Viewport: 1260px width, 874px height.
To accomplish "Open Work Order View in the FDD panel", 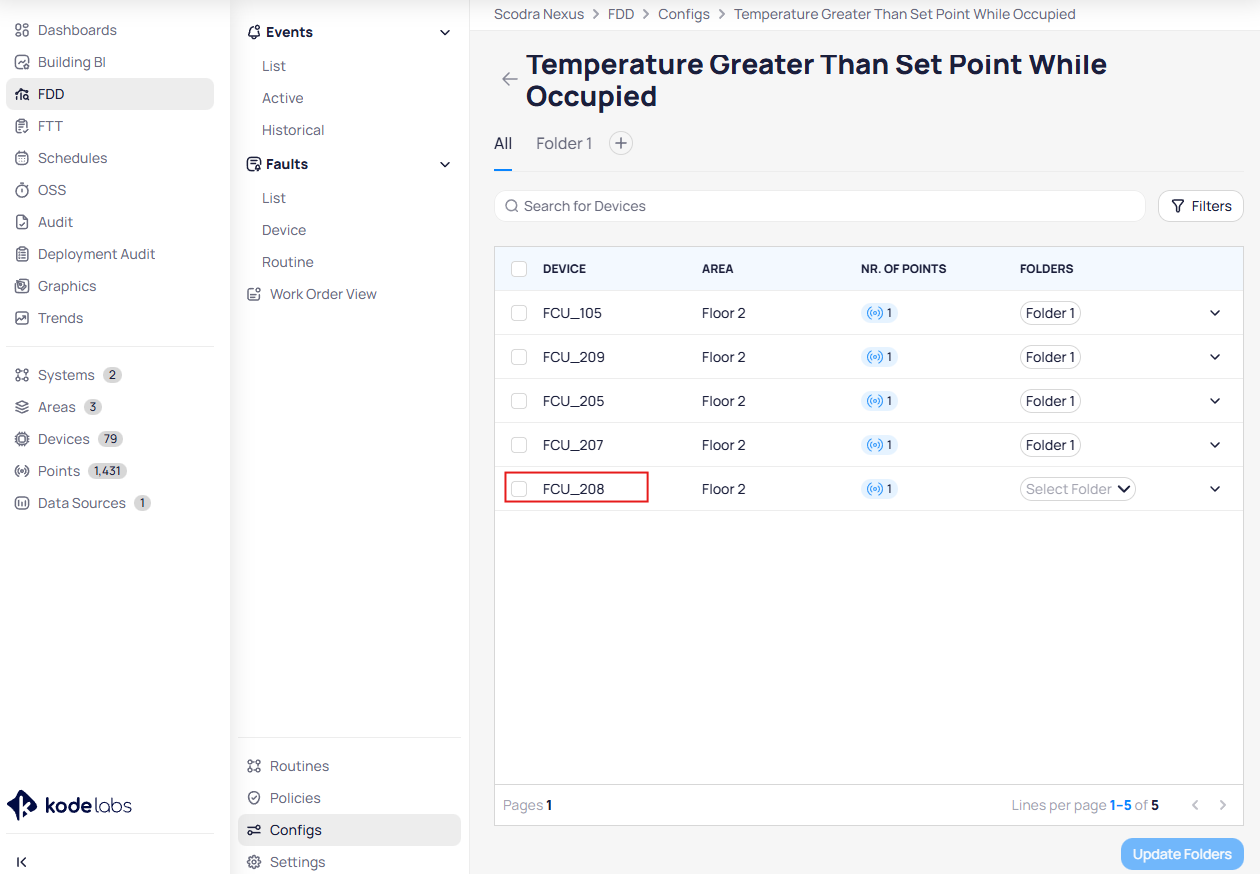I will click(322, 294).
